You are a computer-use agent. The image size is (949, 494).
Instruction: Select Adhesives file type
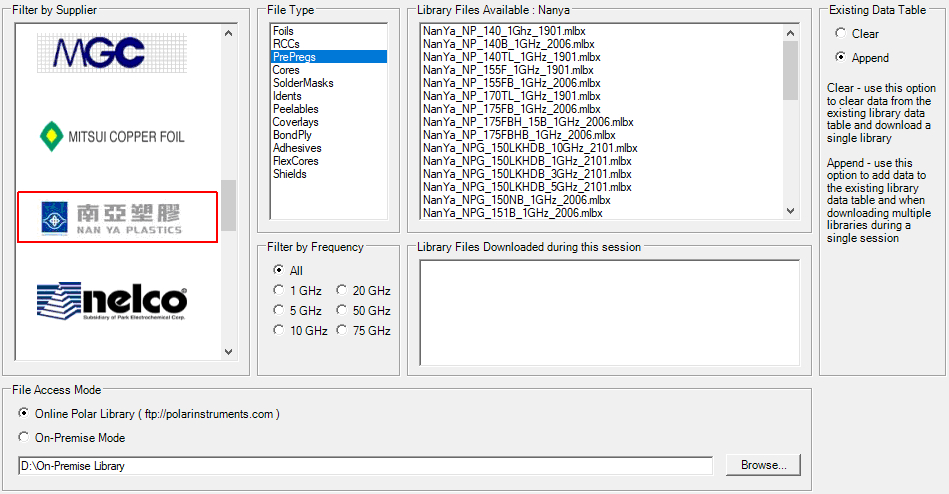point(329,148)
